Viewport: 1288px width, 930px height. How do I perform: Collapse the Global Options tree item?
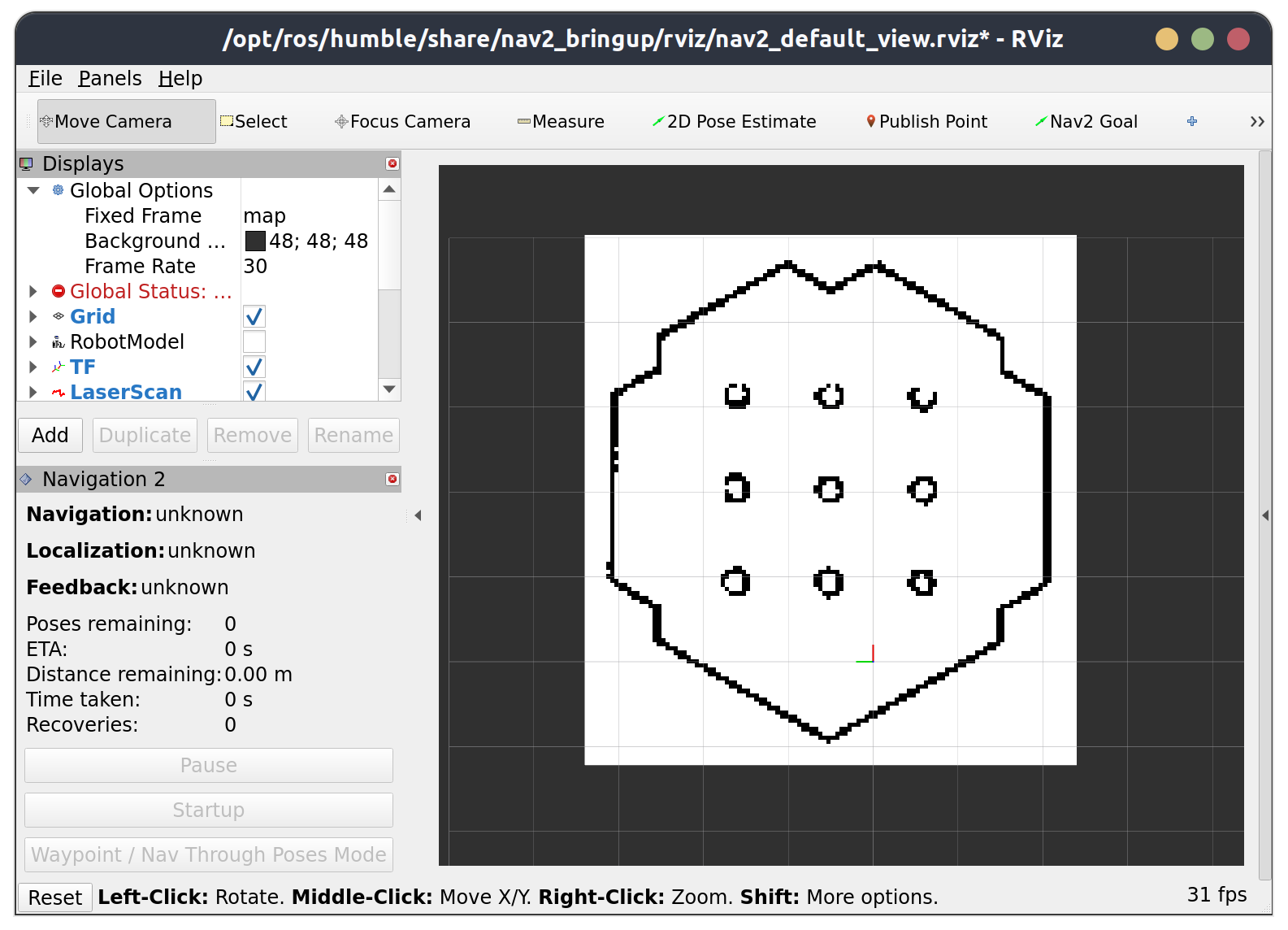[33, 191]
